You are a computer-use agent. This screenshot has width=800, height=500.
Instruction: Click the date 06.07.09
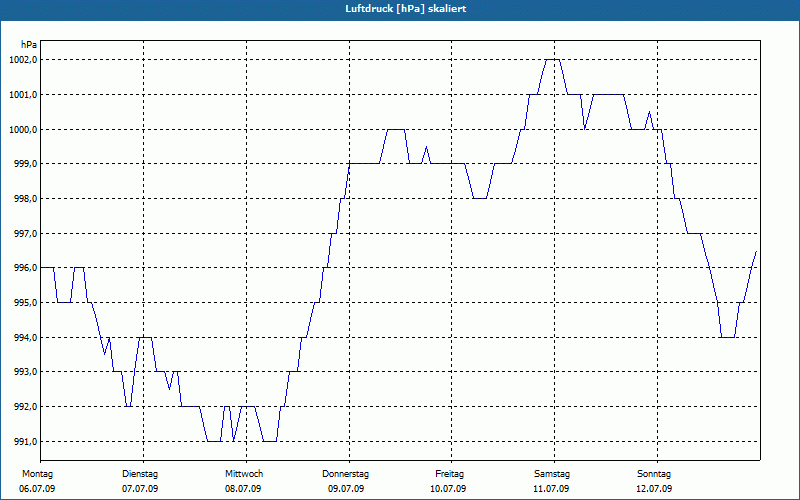pyautogui.click(x=37, y=489)
